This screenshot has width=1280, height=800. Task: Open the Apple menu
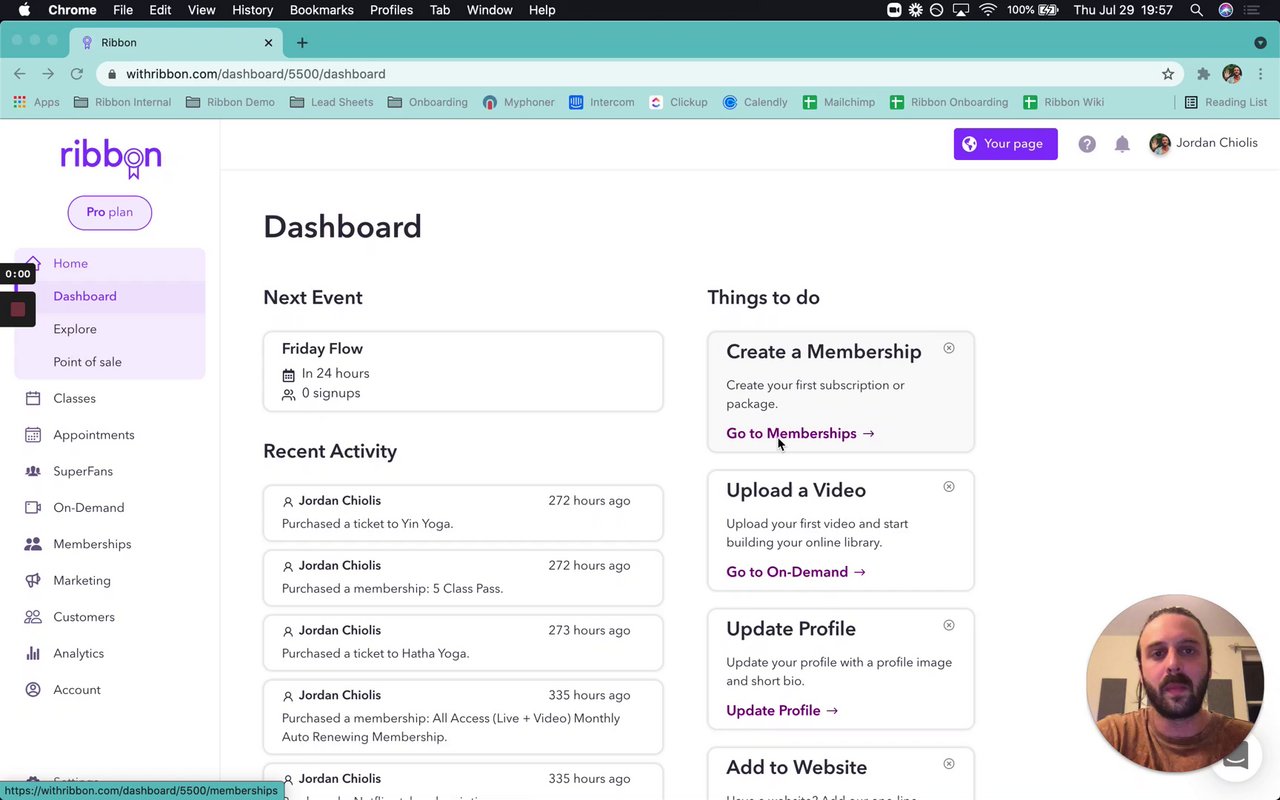point(24,10)
